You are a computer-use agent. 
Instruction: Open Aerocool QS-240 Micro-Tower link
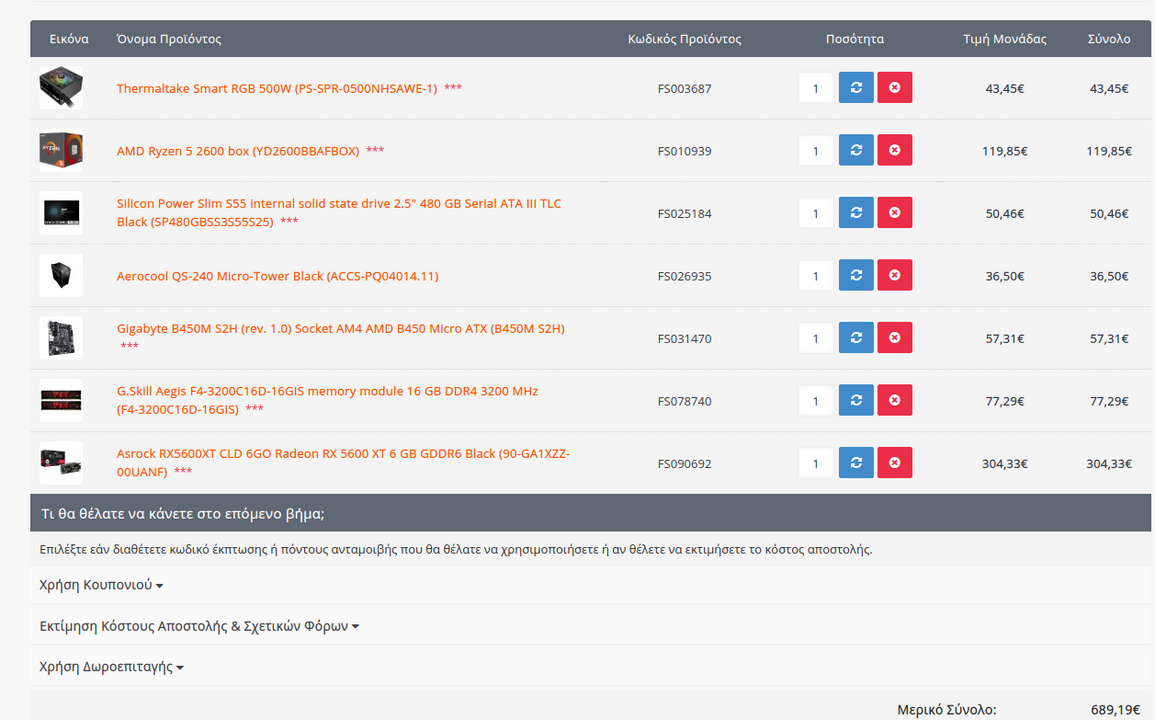point(278,276)
